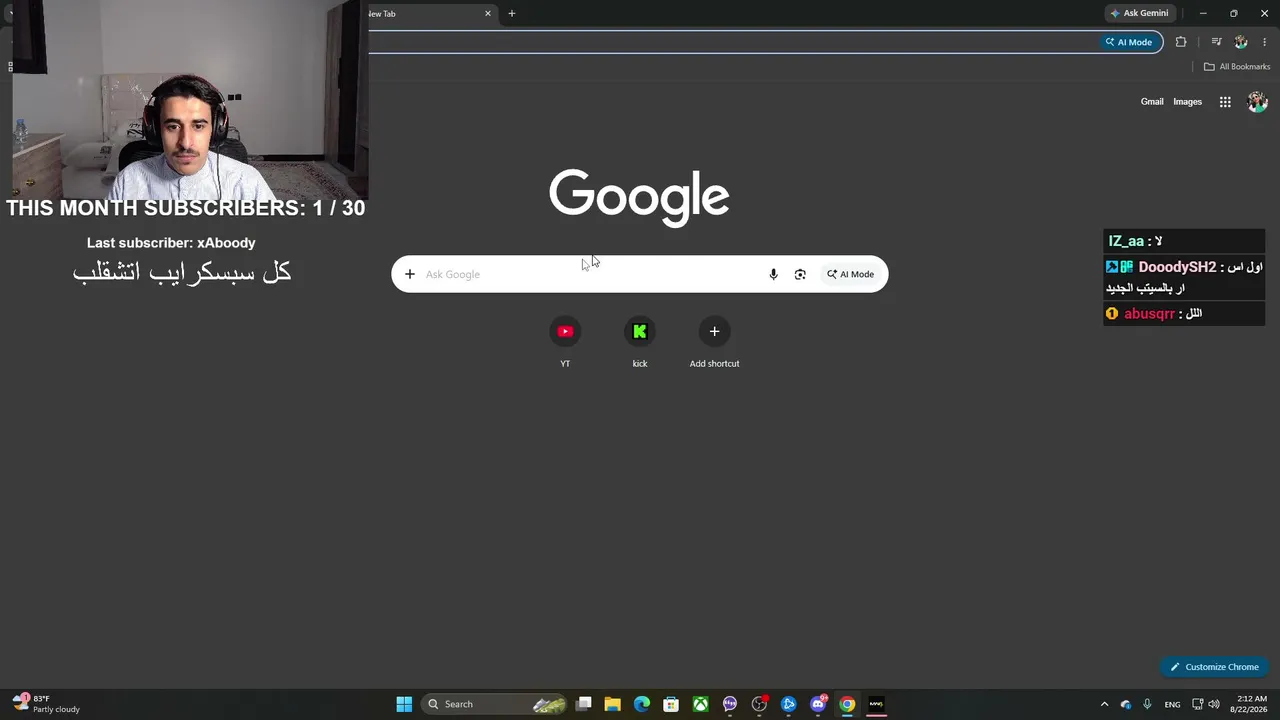This screenshot has width=1280, height=720.
Task: Open the Images link
Action: [x=1188, y=102]
